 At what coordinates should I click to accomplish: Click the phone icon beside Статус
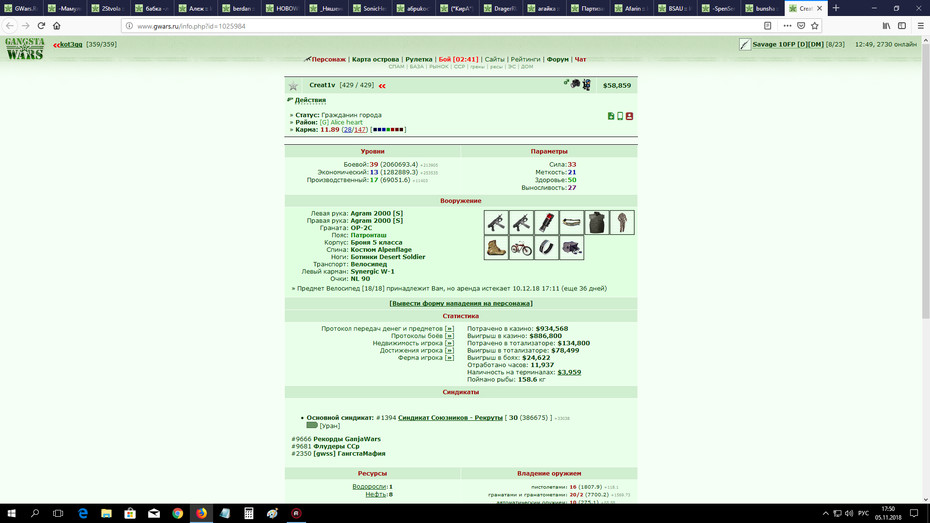tap(620, 116)
